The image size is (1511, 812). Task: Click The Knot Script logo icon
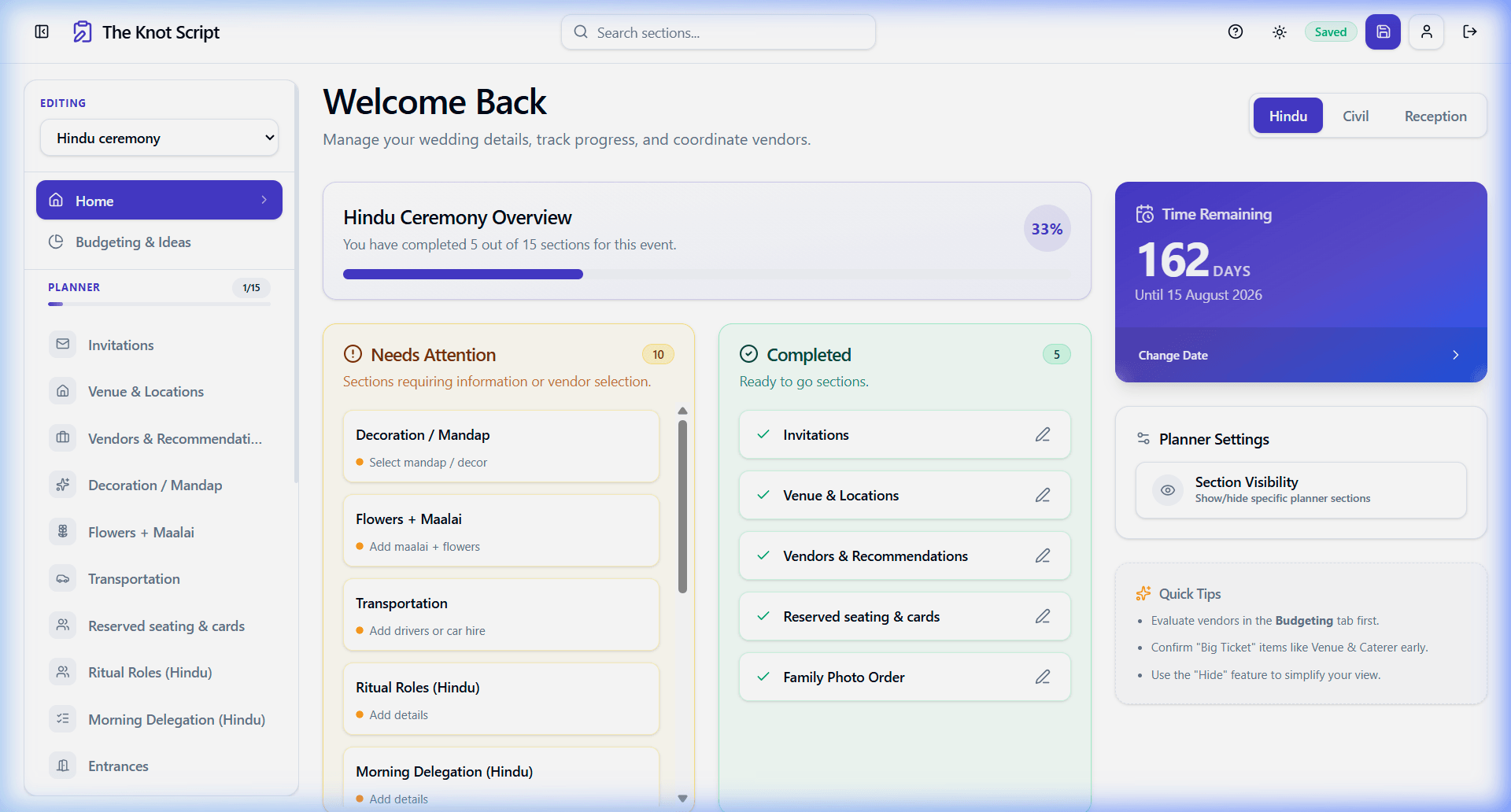[82, 31]
